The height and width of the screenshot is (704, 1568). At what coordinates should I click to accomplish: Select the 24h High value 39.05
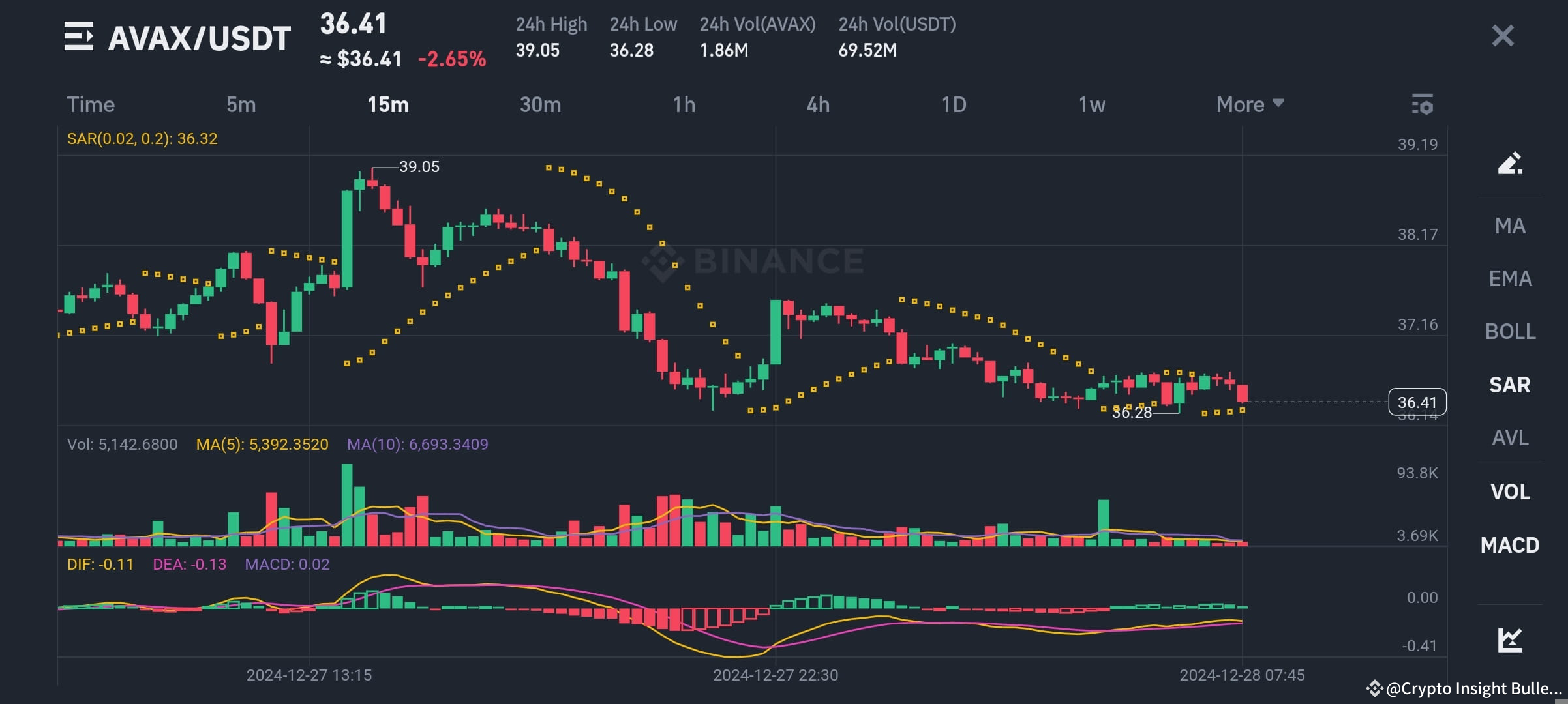[538, 50]
